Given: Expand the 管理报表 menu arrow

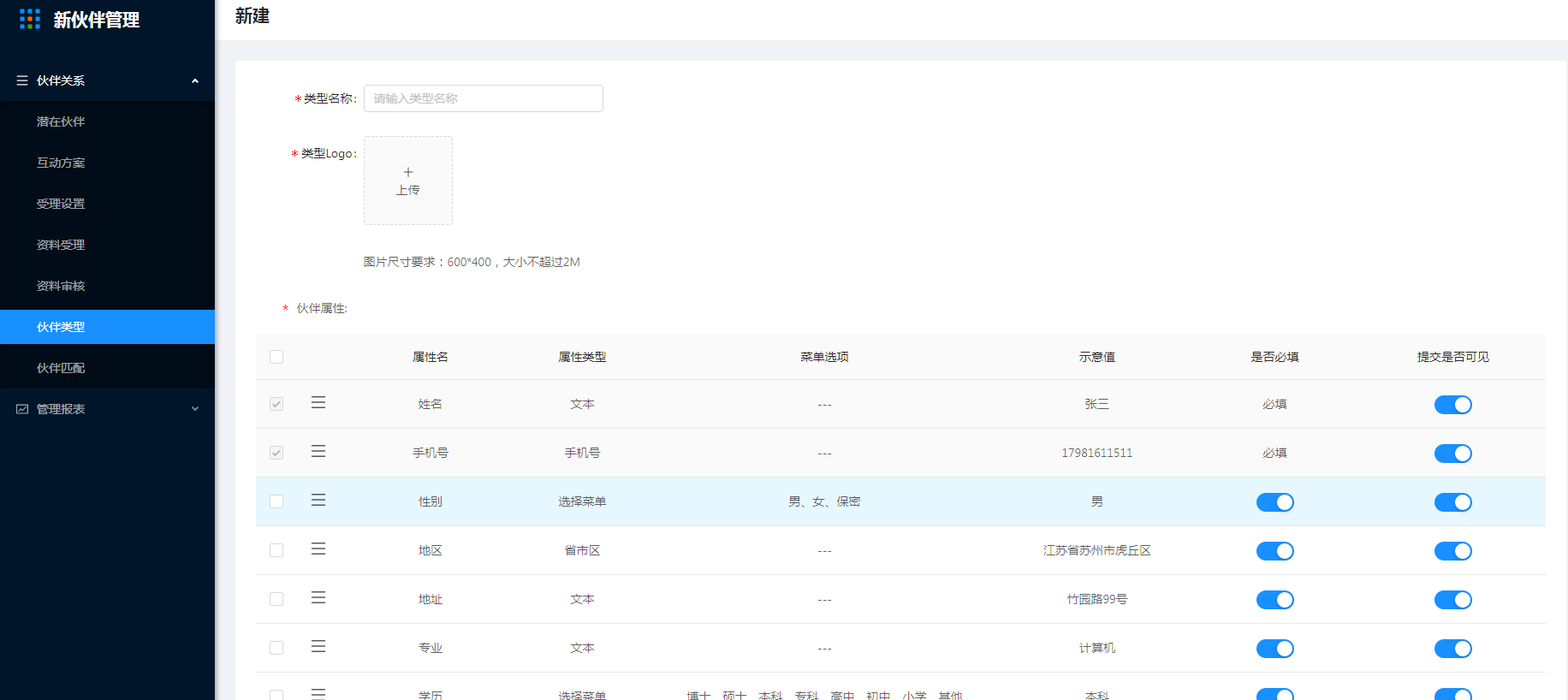Looking at the screenshot, I should (x=195, y=409).
